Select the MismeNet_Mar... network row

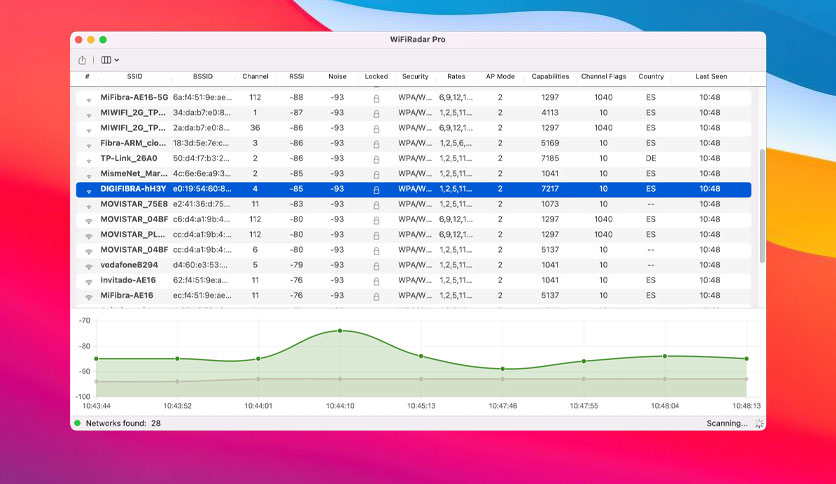point(413,174)
